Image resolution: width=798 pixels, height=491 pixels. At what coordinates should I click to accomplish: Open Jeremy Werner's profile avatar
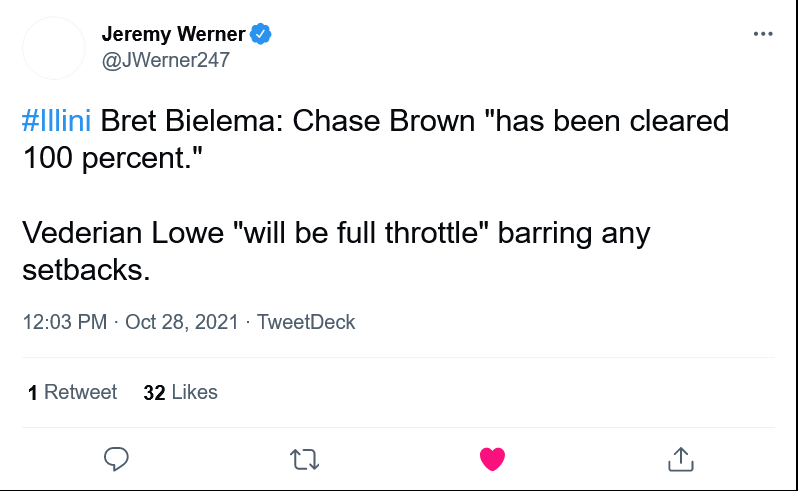pos(54,48)
